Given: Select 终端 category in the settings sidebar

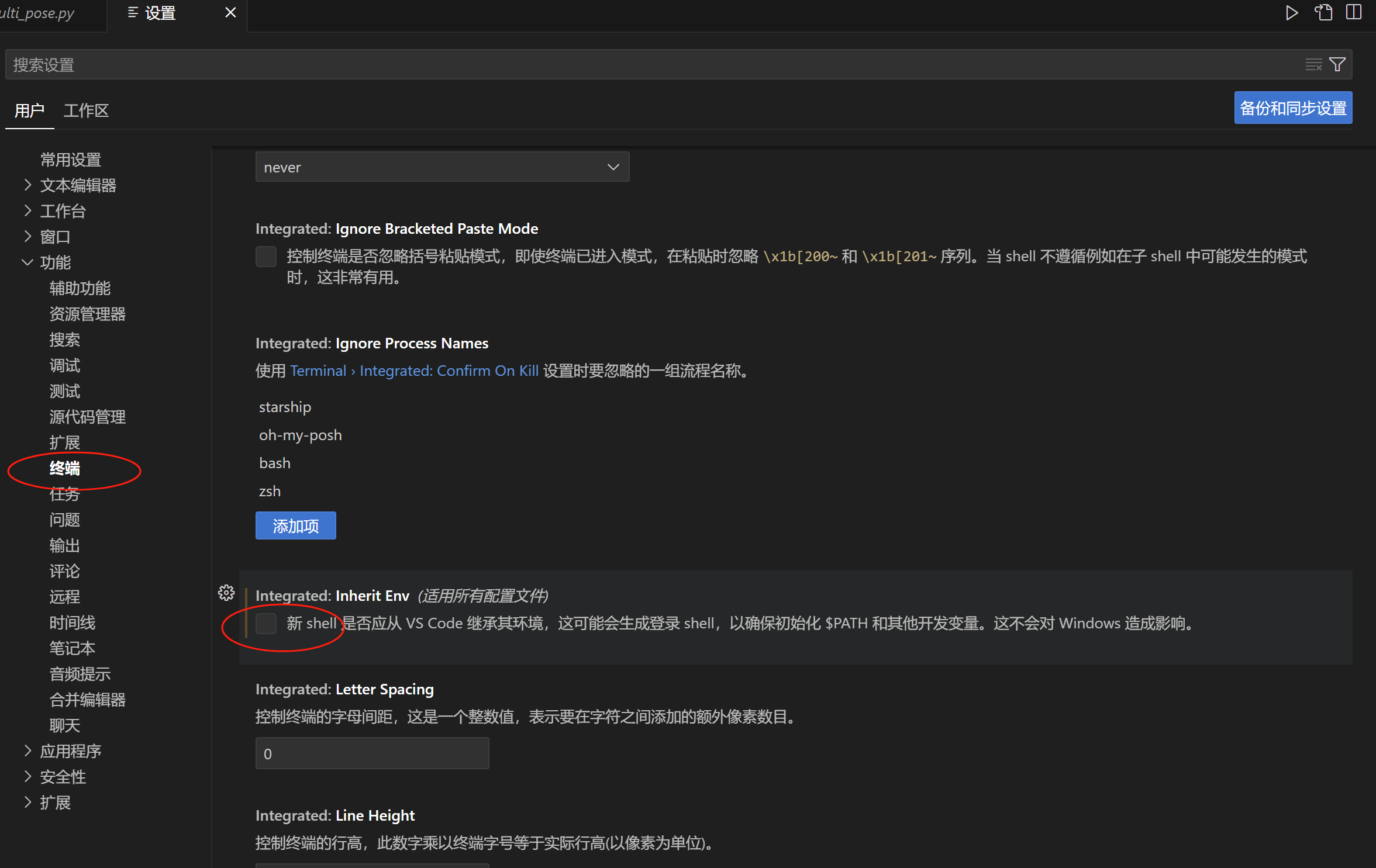Looking at the screenshot, I should tap(65, 469).
